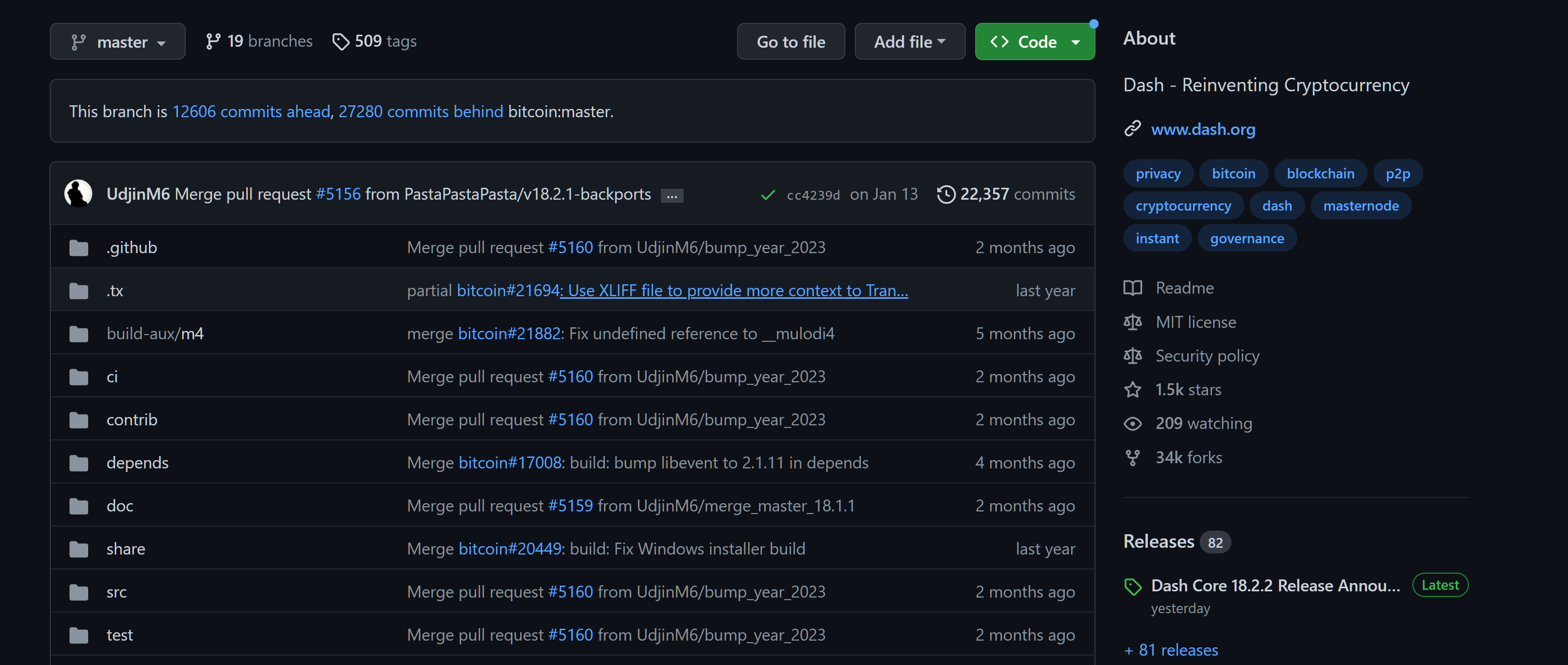Open the Add file dropdown
Image resolution: width=1568 pixels, height=665 pixels.
click(909, 41)
